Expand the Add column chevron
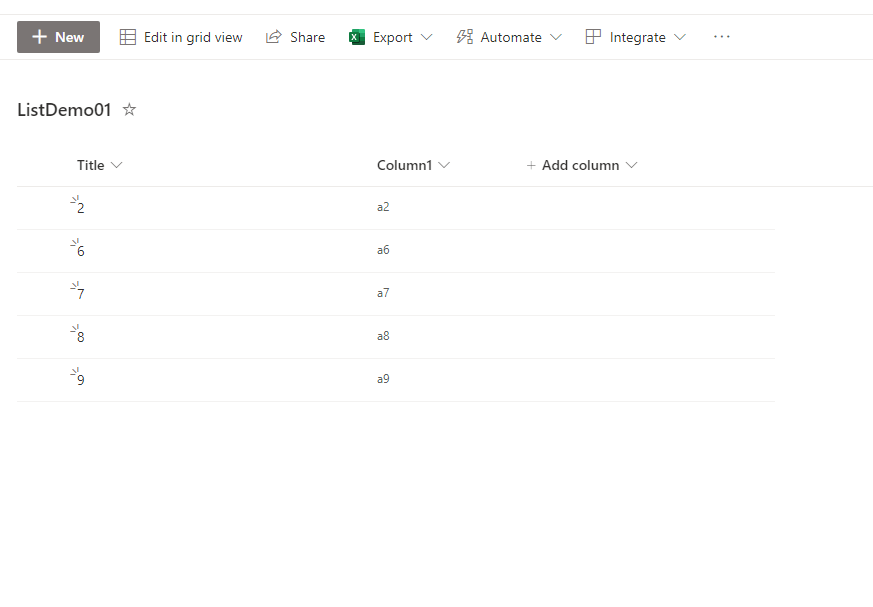 pyautogui.click(x=631, y=165)
